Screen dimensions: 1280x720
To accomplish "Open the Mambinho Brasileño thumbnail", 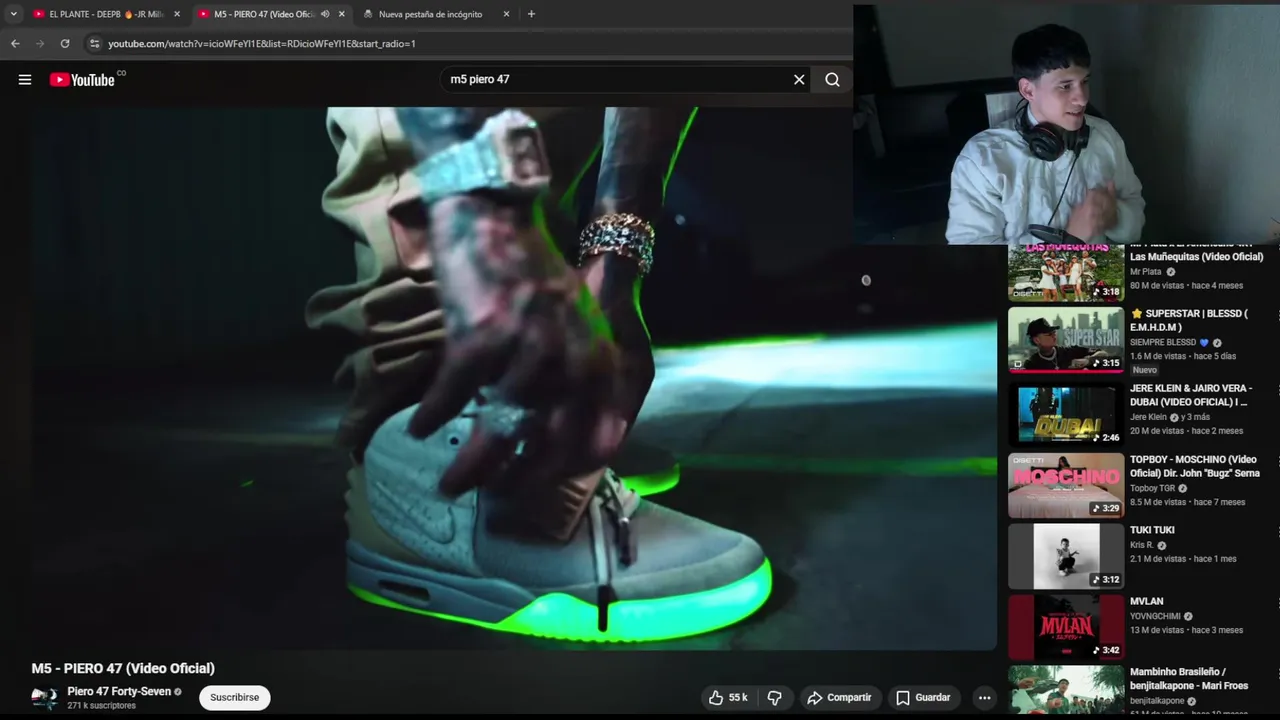I will coord(1066,690).
